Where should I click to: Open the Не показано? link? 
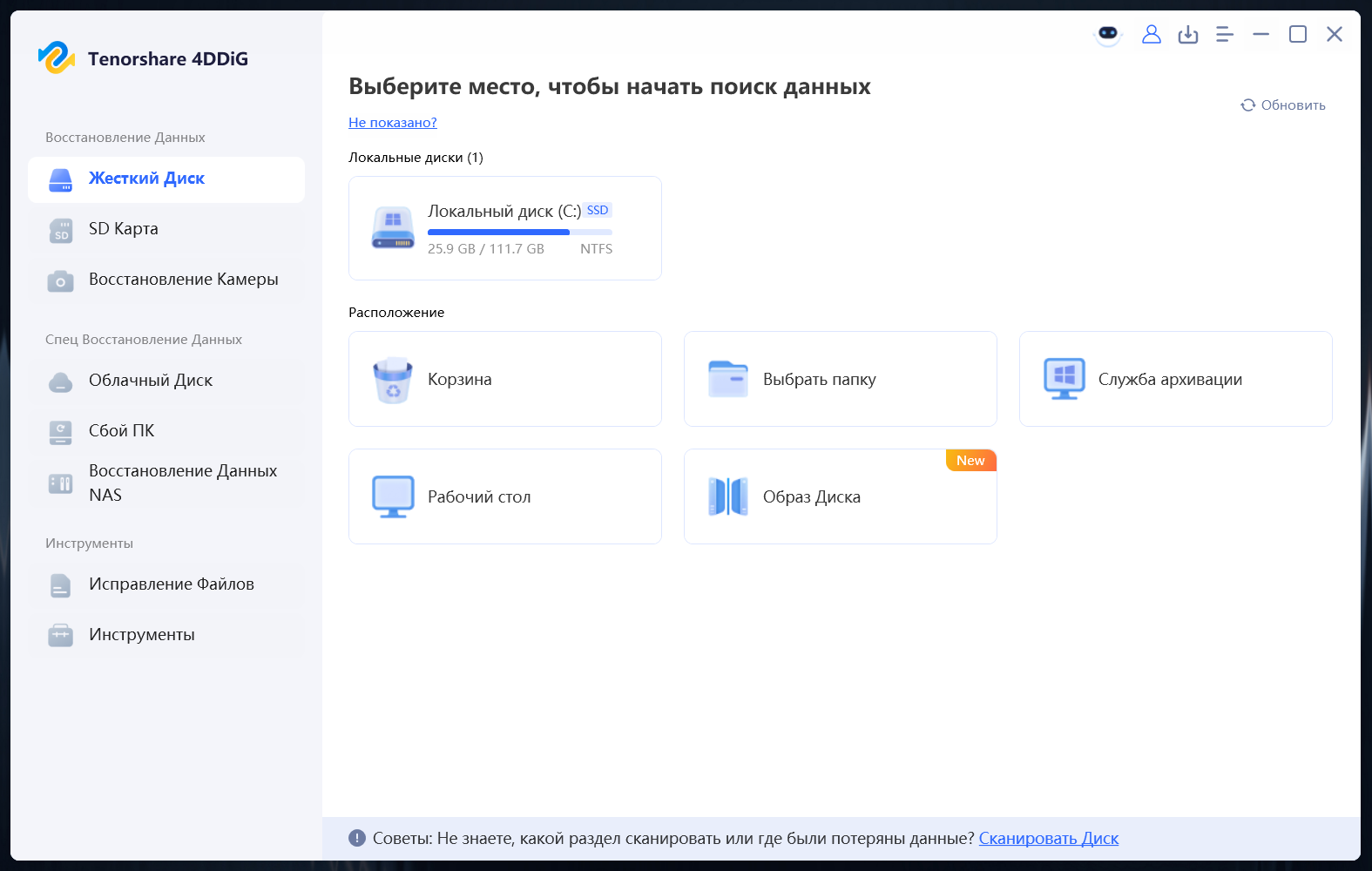pos(393,123)
